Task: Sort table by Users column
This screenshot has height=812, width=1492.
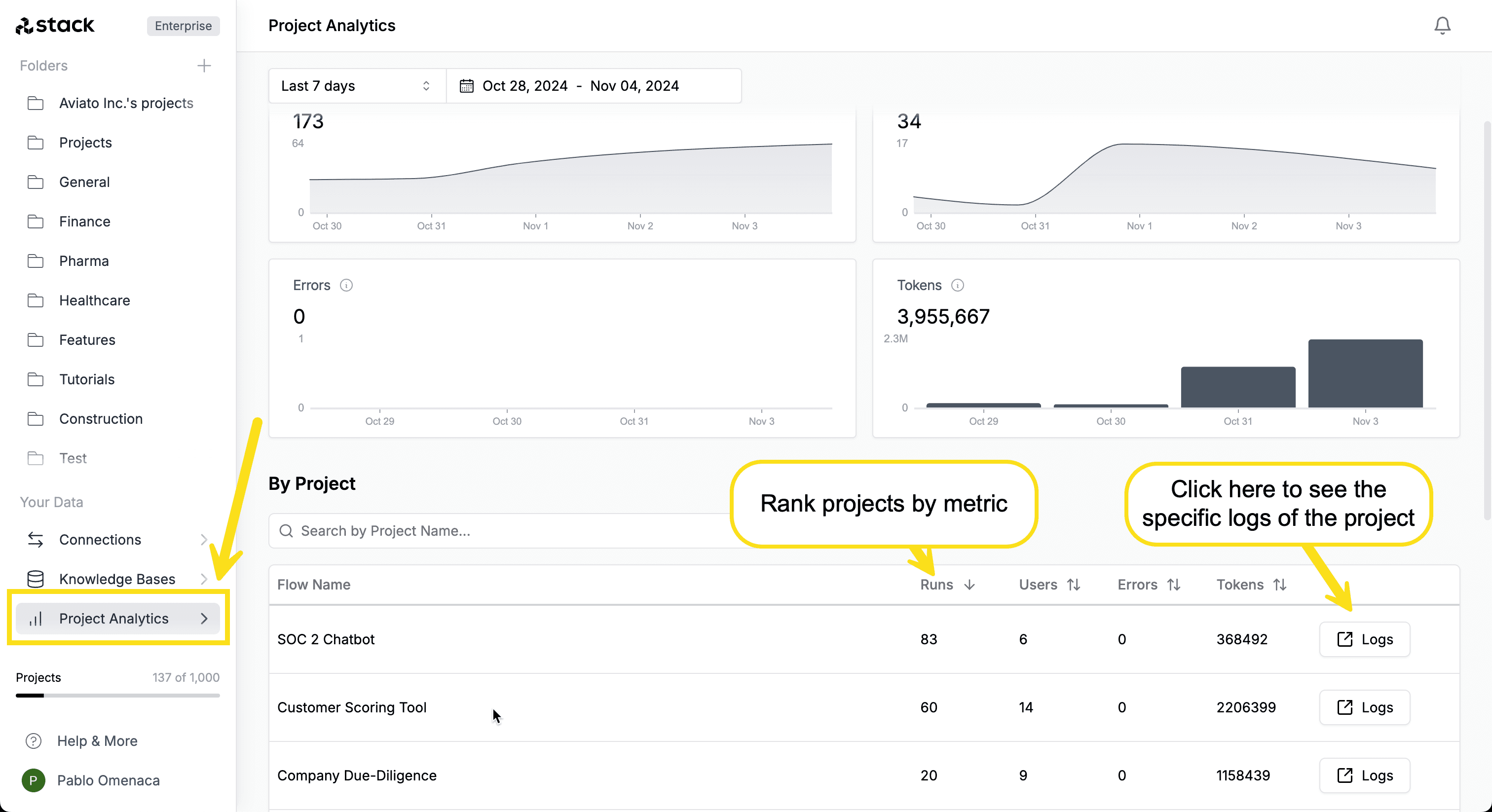Action: 1049,585
